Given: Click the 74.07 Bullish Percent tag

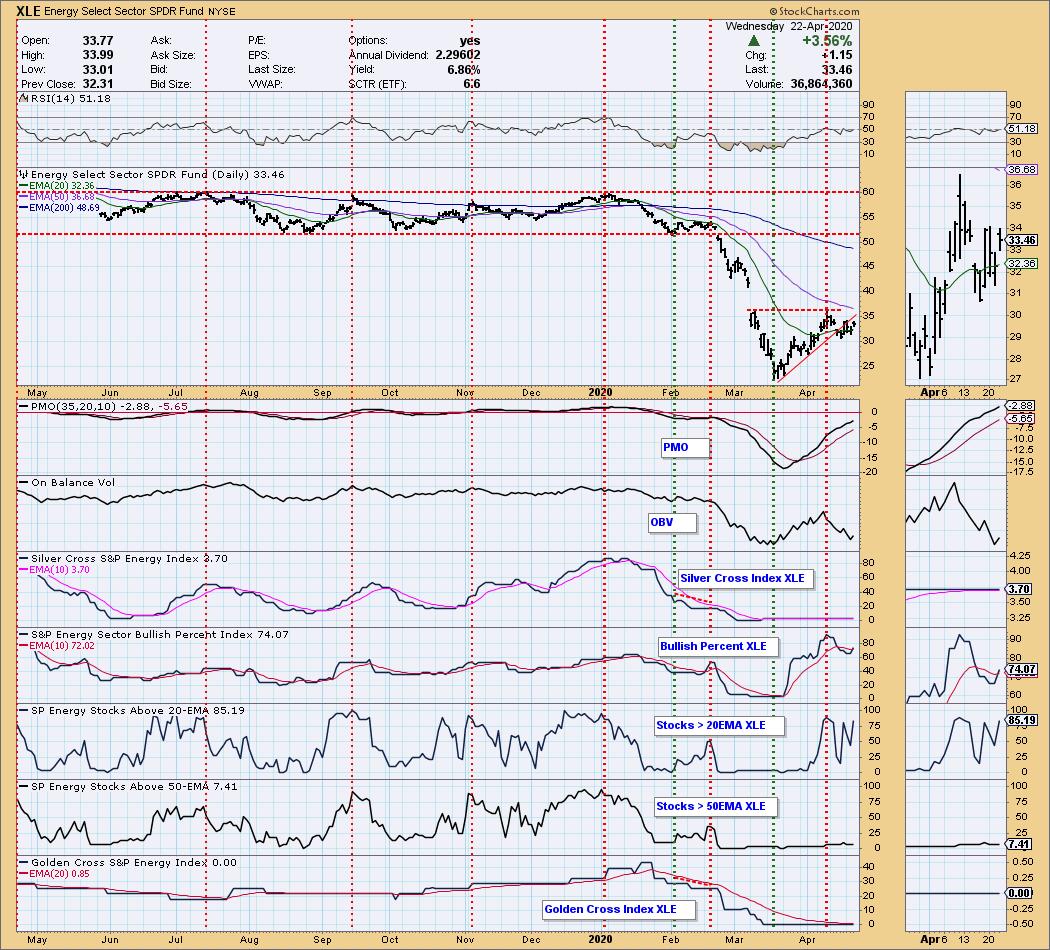Looking at the screenshot, I should [x=1021, y=669].
